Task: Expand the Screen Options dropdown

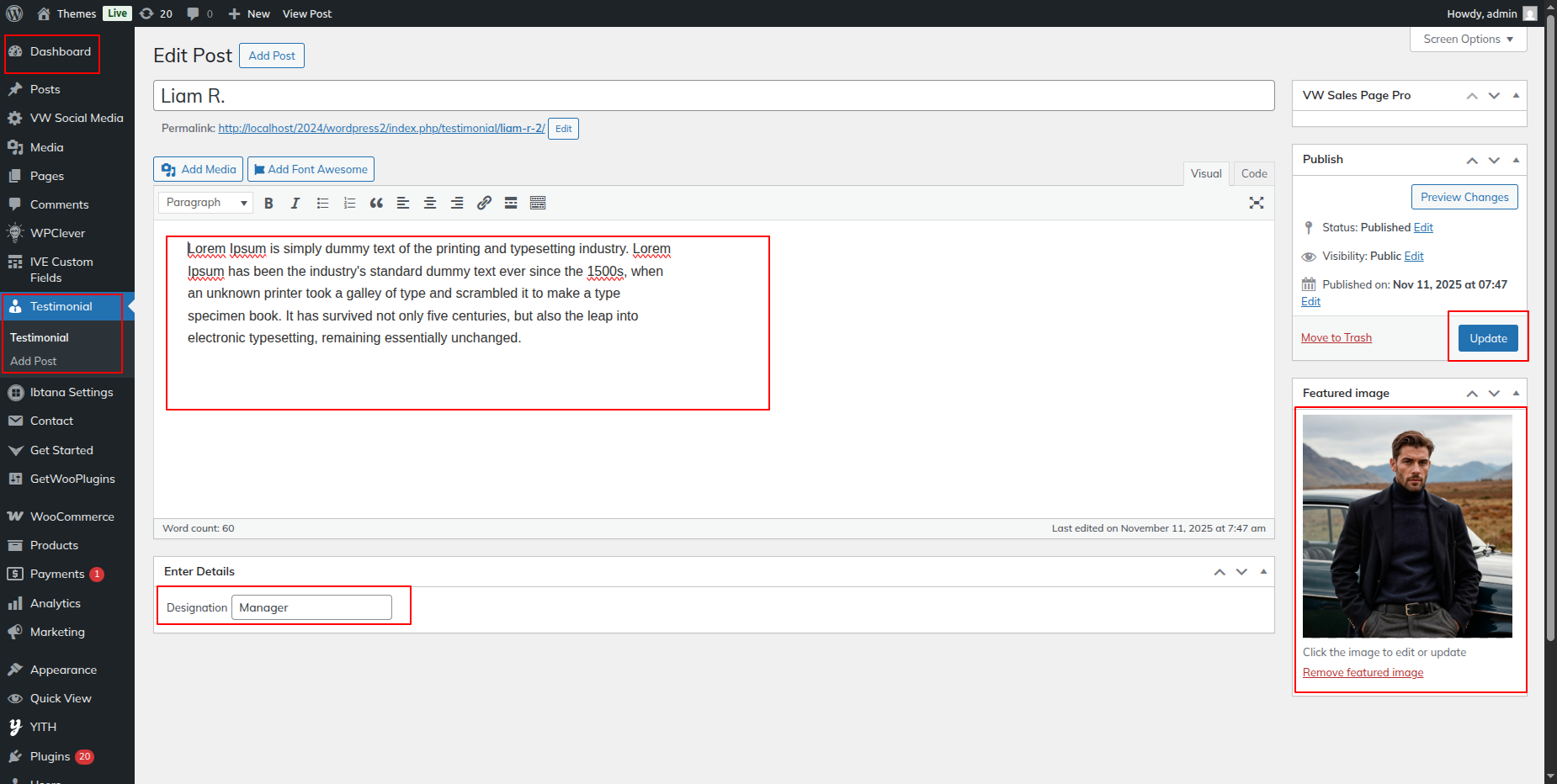Action: [x=1468, y=40]
